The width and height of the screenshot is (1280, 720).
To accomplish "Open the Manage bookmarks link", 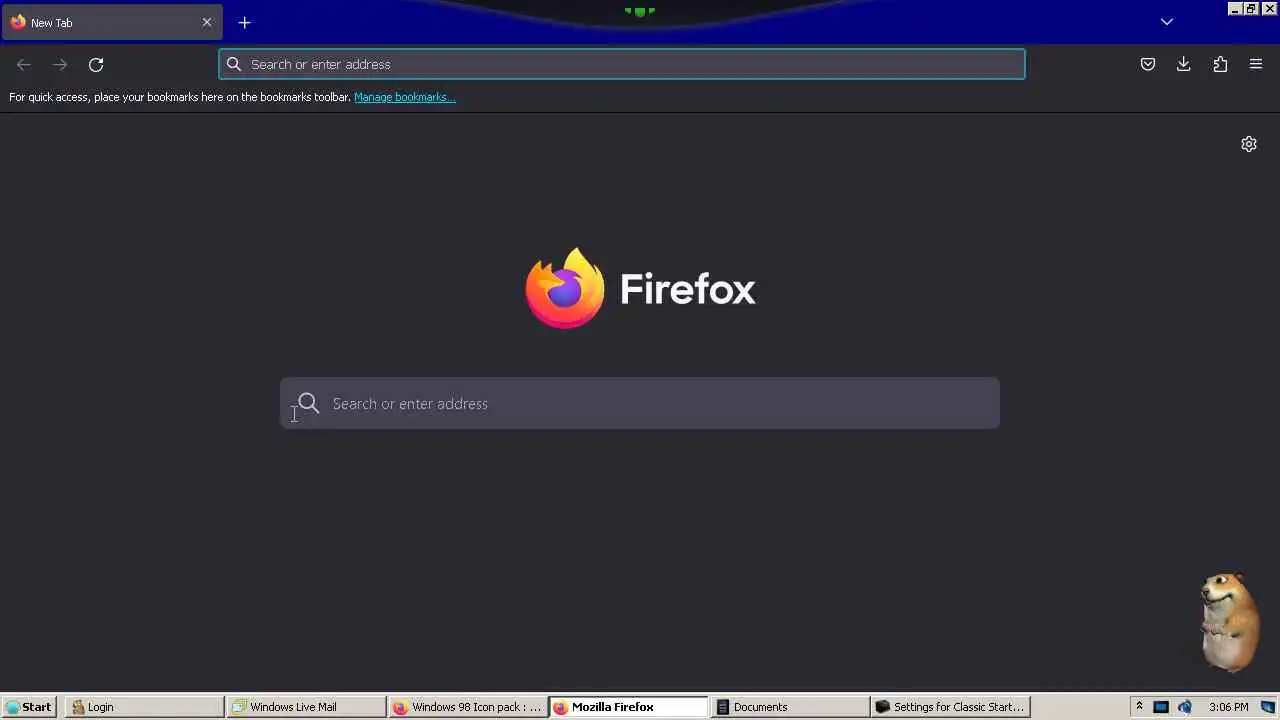I will [x=405, y=97].
